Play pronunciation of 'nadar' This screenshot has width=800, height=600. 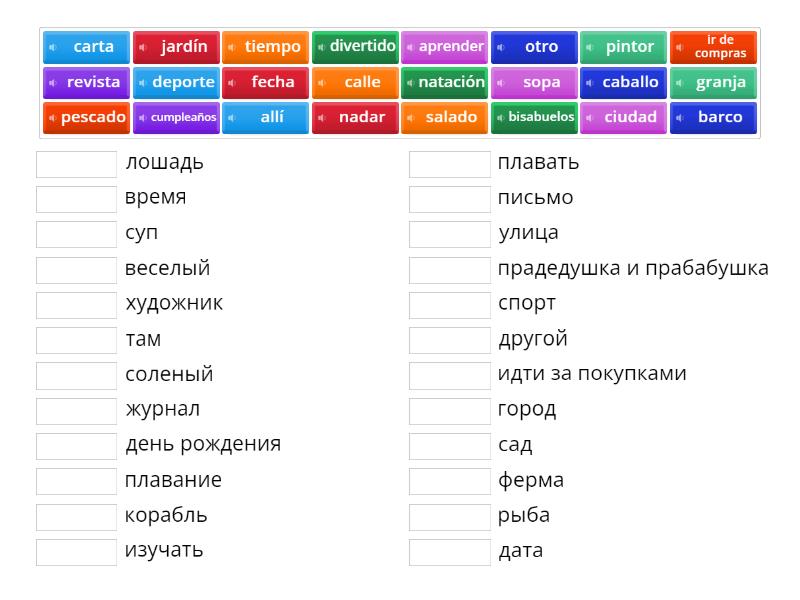tap(322, 118)
